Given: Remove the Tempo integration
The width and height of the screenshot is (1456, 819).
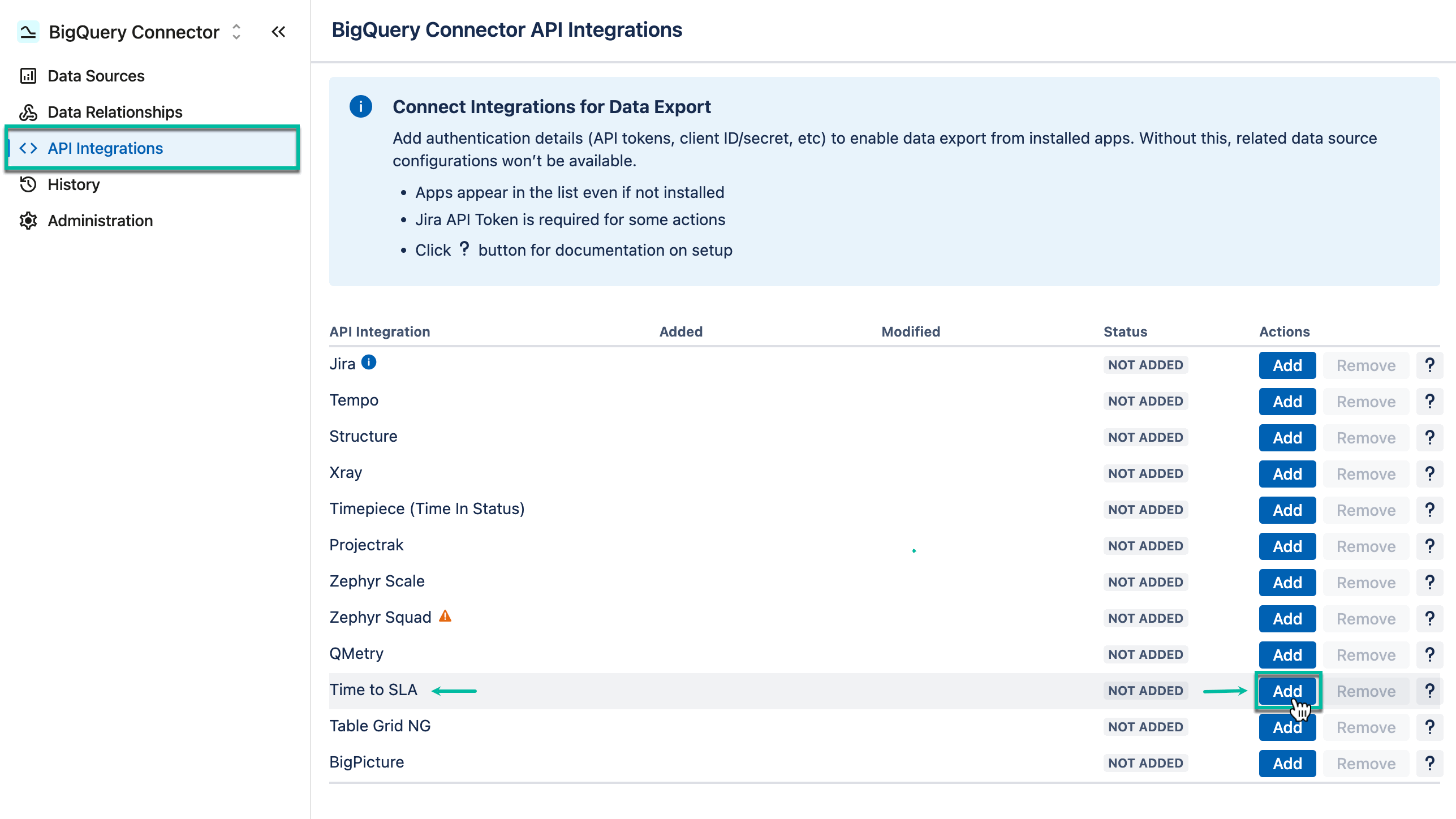Looking at the screenshot, I should tap(1365, 401).
